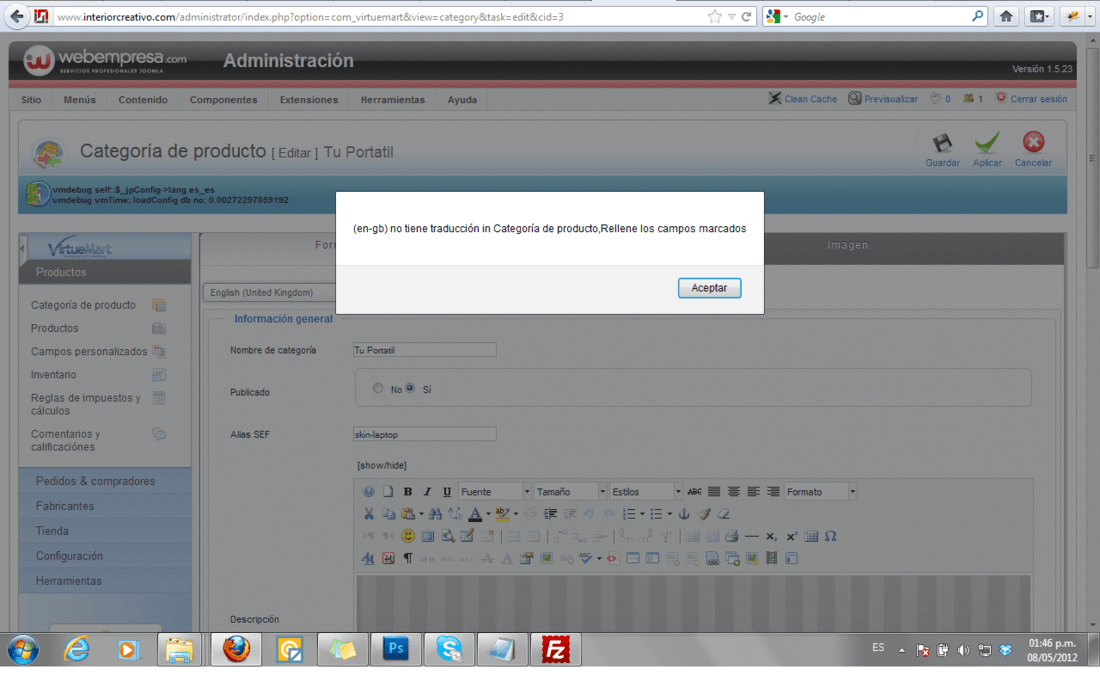1100x688 pixels.
Task: Click the Aplicar green checkmark icon
Action: [x=987, y=143]
